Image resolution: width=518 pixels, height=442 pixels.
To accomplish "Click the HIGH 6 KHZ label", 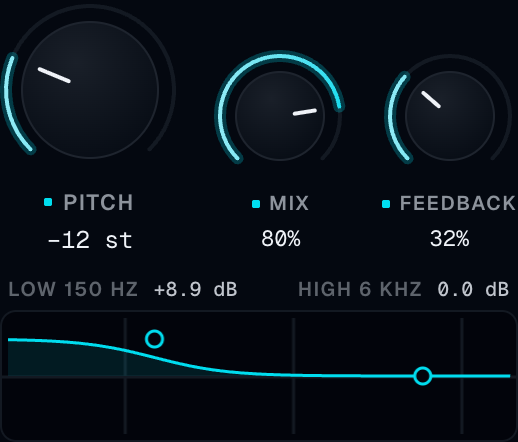I will pos(360,289).
